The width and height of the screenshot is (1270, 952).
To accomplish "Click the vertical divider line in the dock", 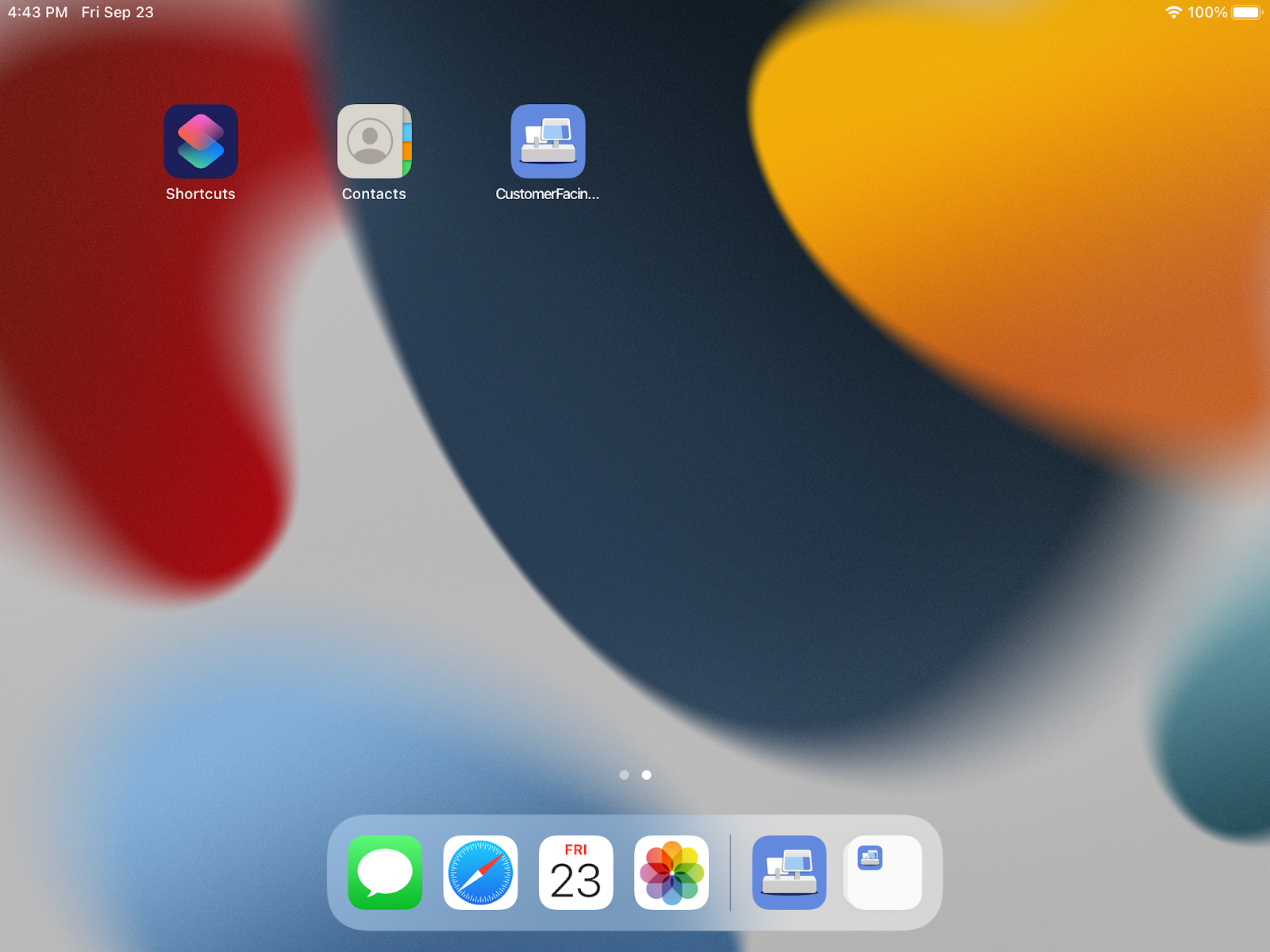I will [x=730, y=873].
